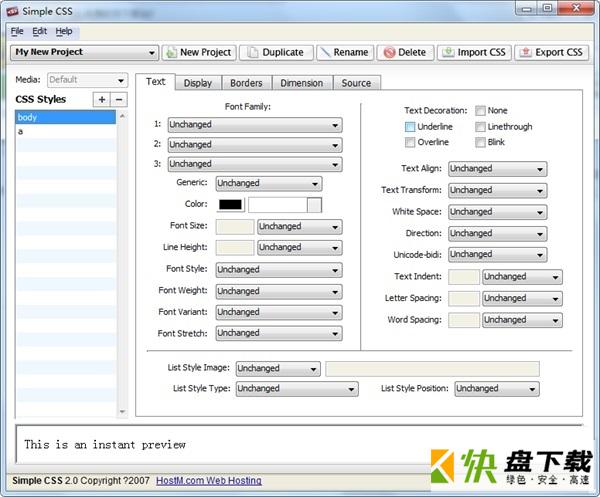Screen dimensions: 600x497
Task: Click the color picker button beside Color field
Action: 315,205
